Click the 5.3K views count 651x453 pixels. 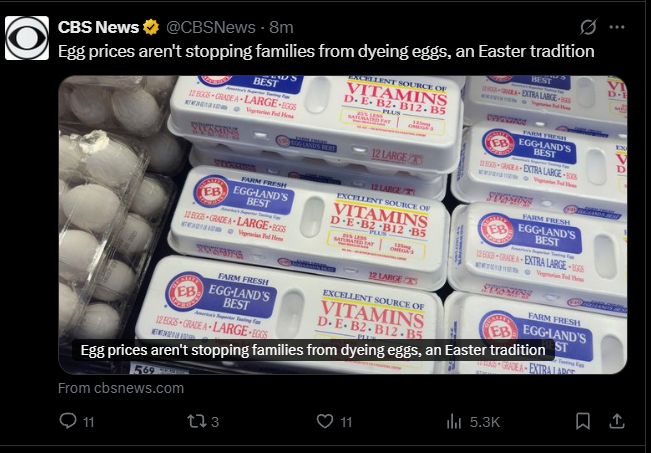coord(485,422)
